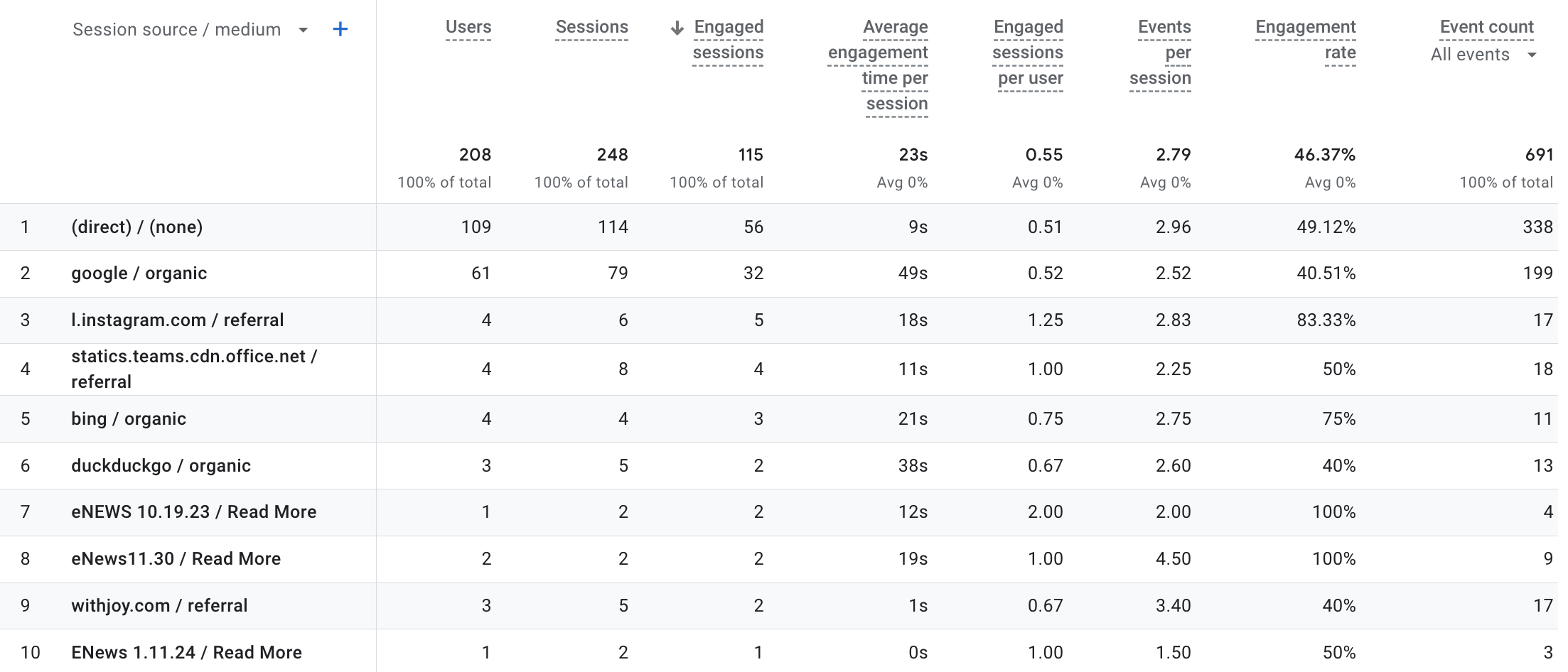1568x672 pixels.
Task: Click the descending sort arrow on Engaged sessions
Action: [677, 28]
